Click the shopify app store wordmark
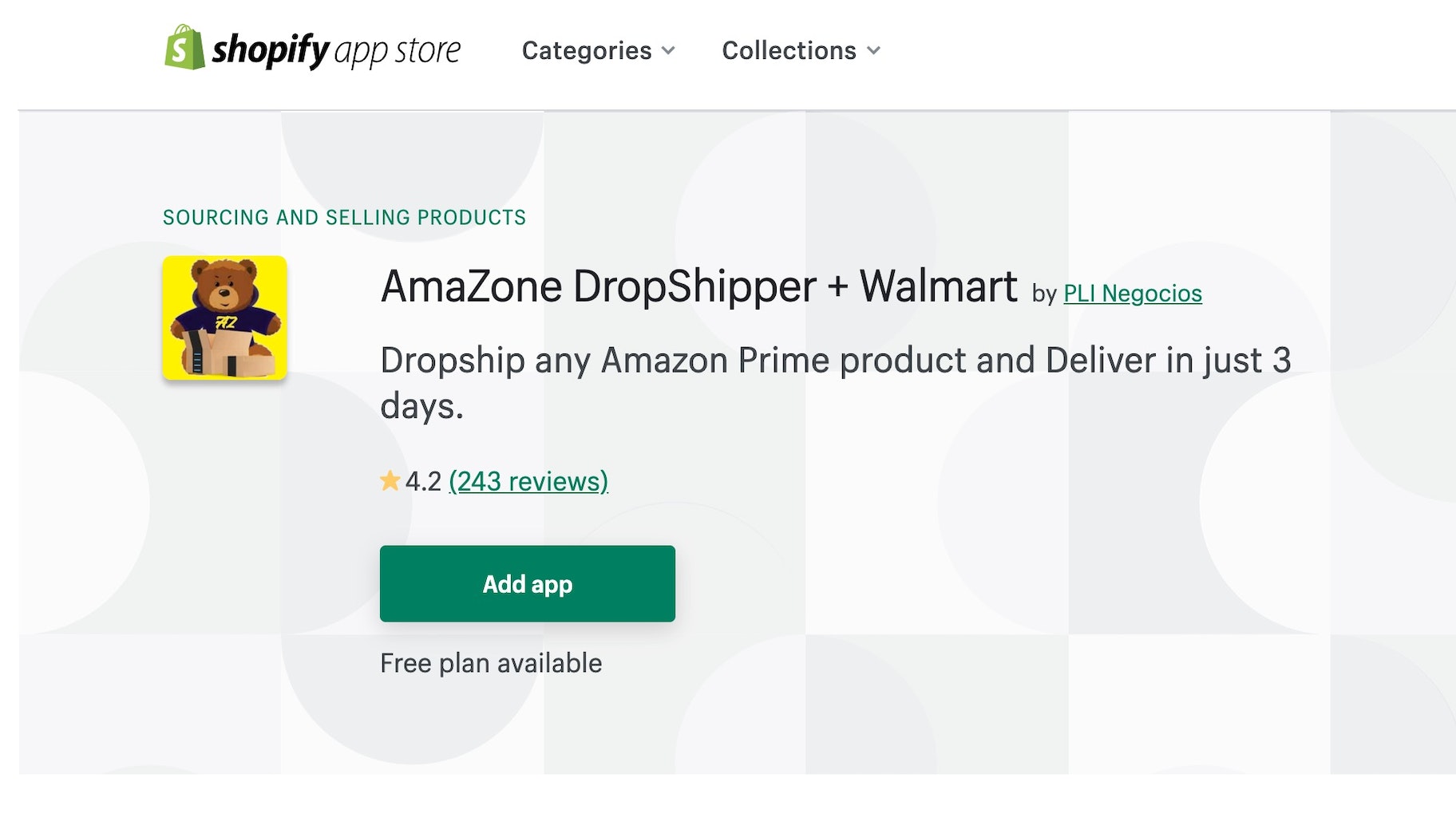Image resolution: width=1456 pixels, height=829 pixels. [335, 50]
